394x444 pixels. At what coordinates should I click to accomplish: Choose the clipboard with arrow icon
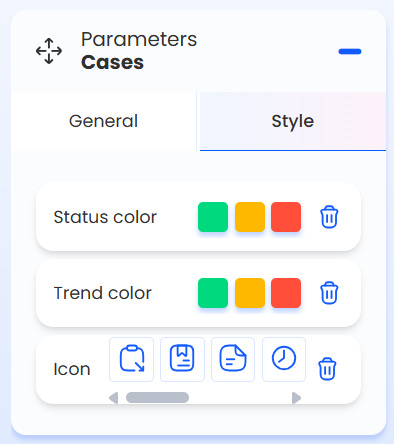pos(132,359)
